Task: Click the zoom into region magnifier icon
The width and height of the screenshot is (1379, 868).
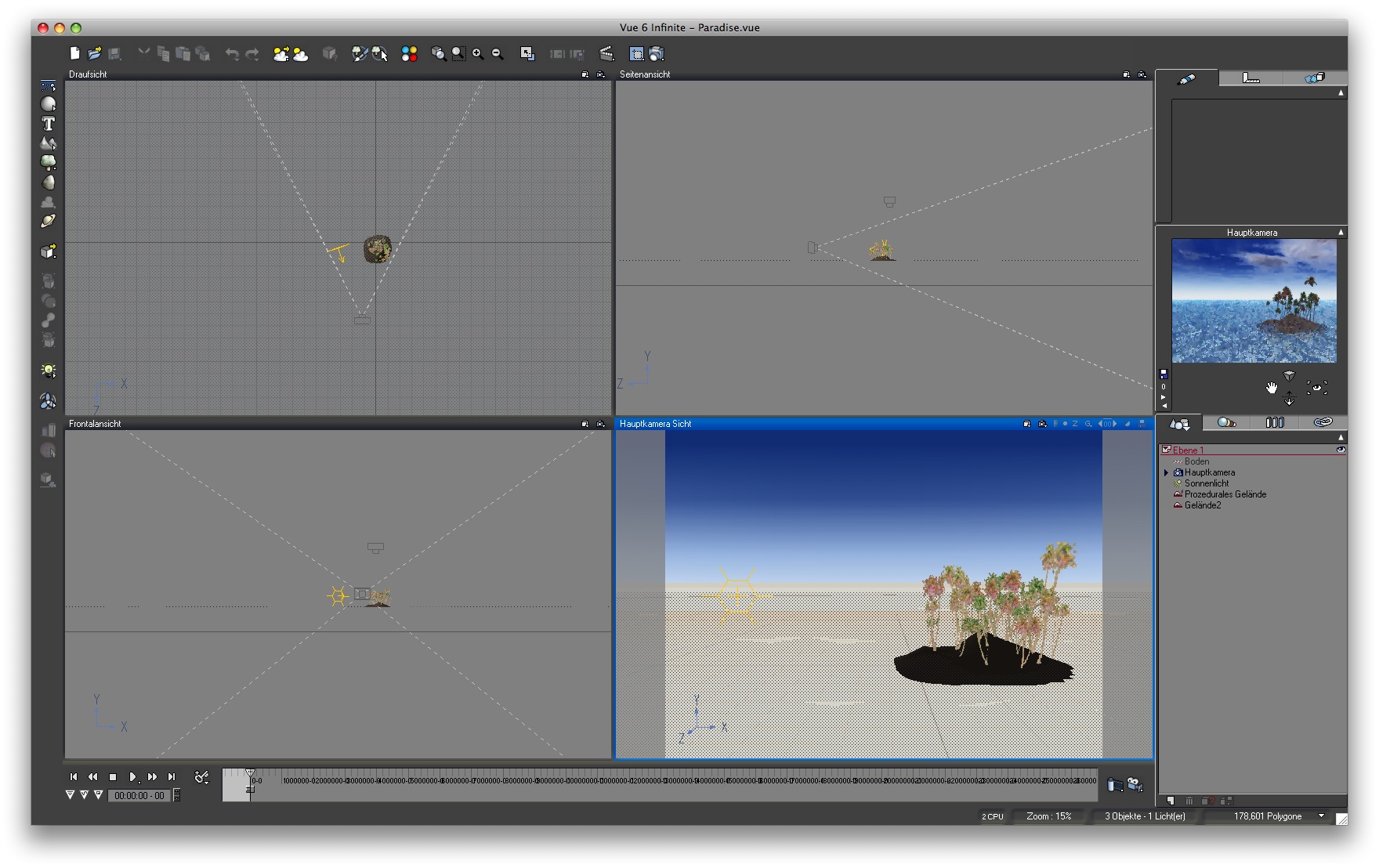Action: coord(458,53)
